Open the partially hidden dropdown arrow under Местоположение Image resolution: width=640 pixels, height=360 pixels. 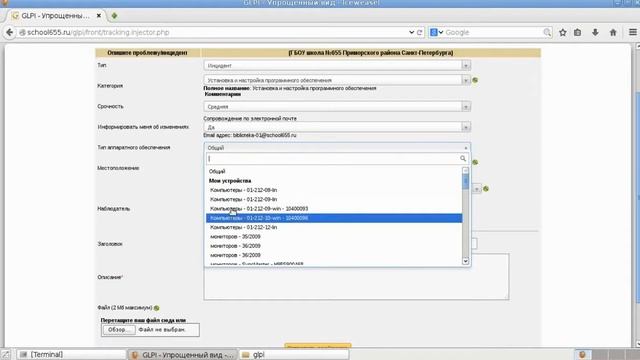pyautogui.click(x=477, y=189)
